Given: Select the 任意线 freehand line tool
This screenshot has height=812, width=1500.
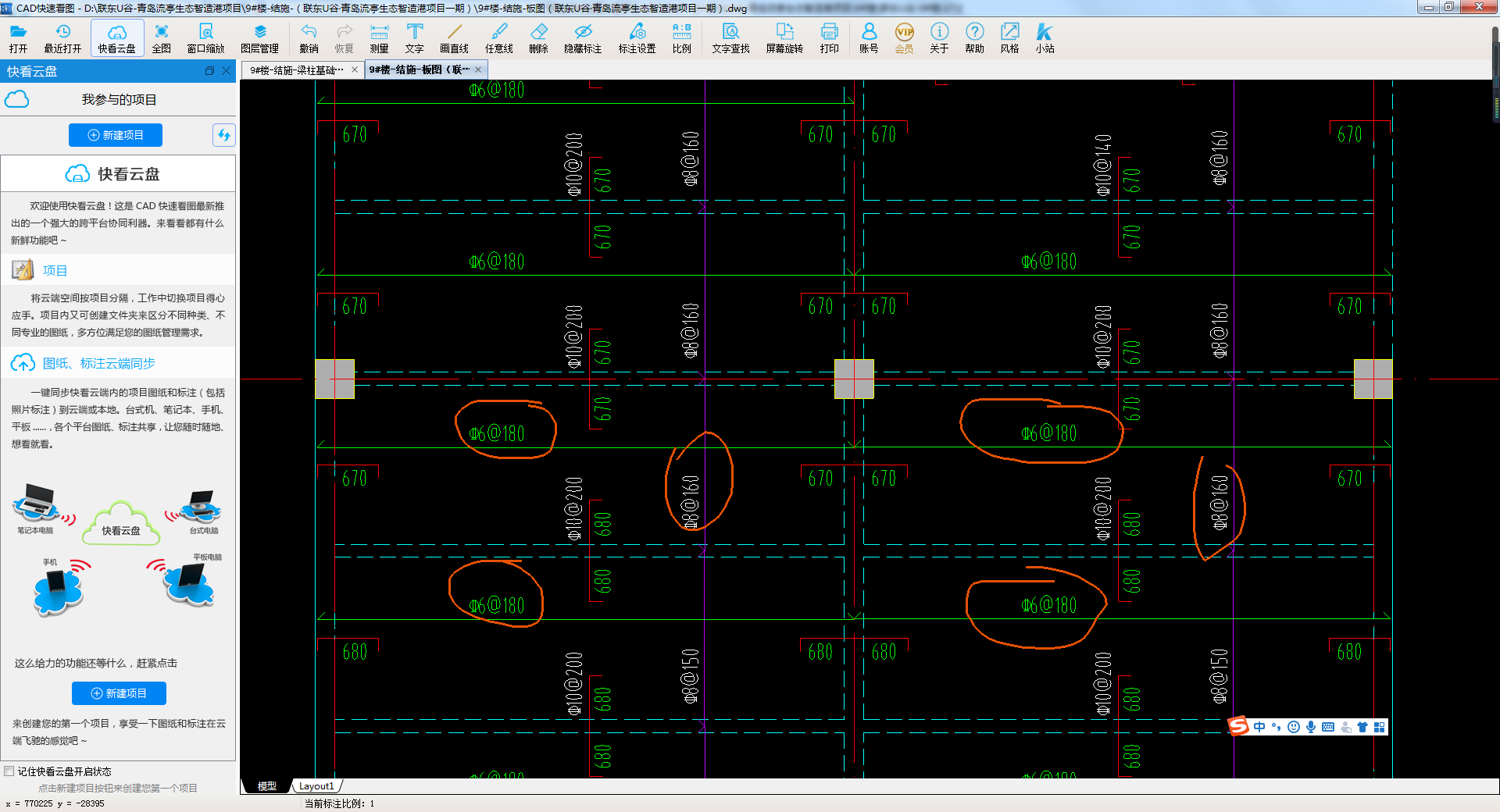Looking at the screenshot, I should point(499,37).
